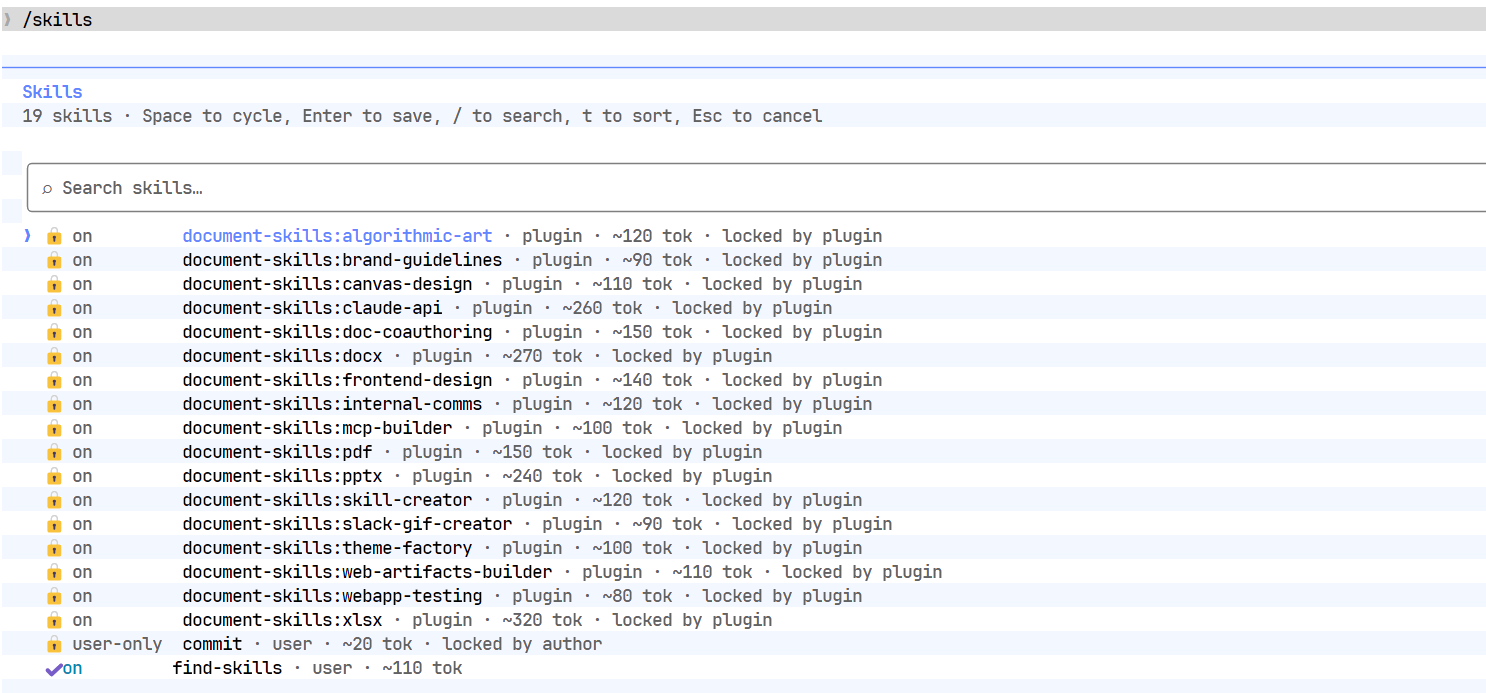
Task: Click the /skills command prompt line
Action: [x=743, y=19]
